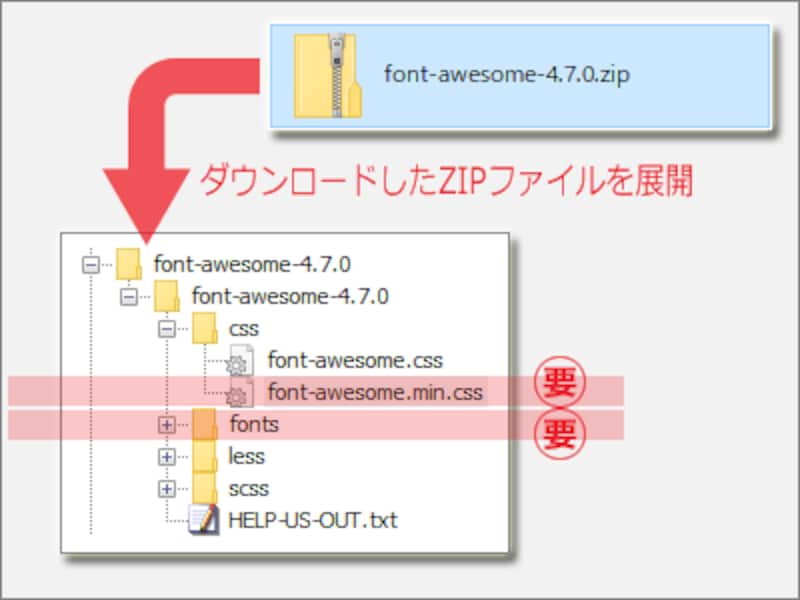This screenshot has width=800, height=600.
Task: Click the top-level font-awesome-4.7.0 folder icon
Action: click(x=129, y=264)
